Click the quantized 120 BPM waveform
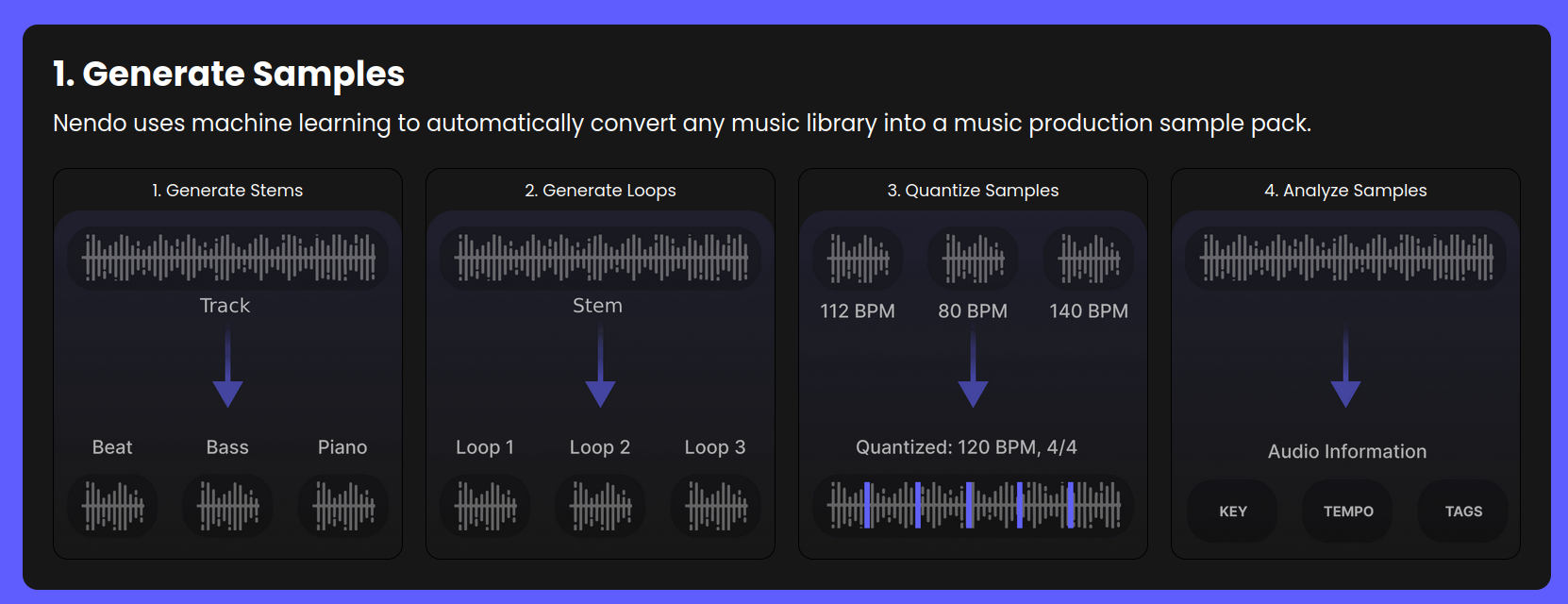The height and width of the screenshot is (604, 1568). [974, 505]
